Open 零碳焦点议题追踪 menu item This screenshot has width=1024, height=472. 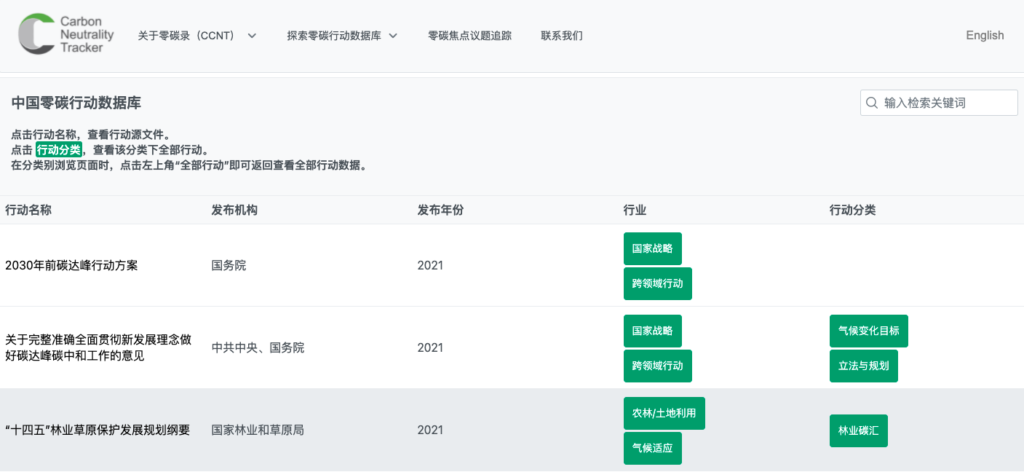[x=470, y=36]
